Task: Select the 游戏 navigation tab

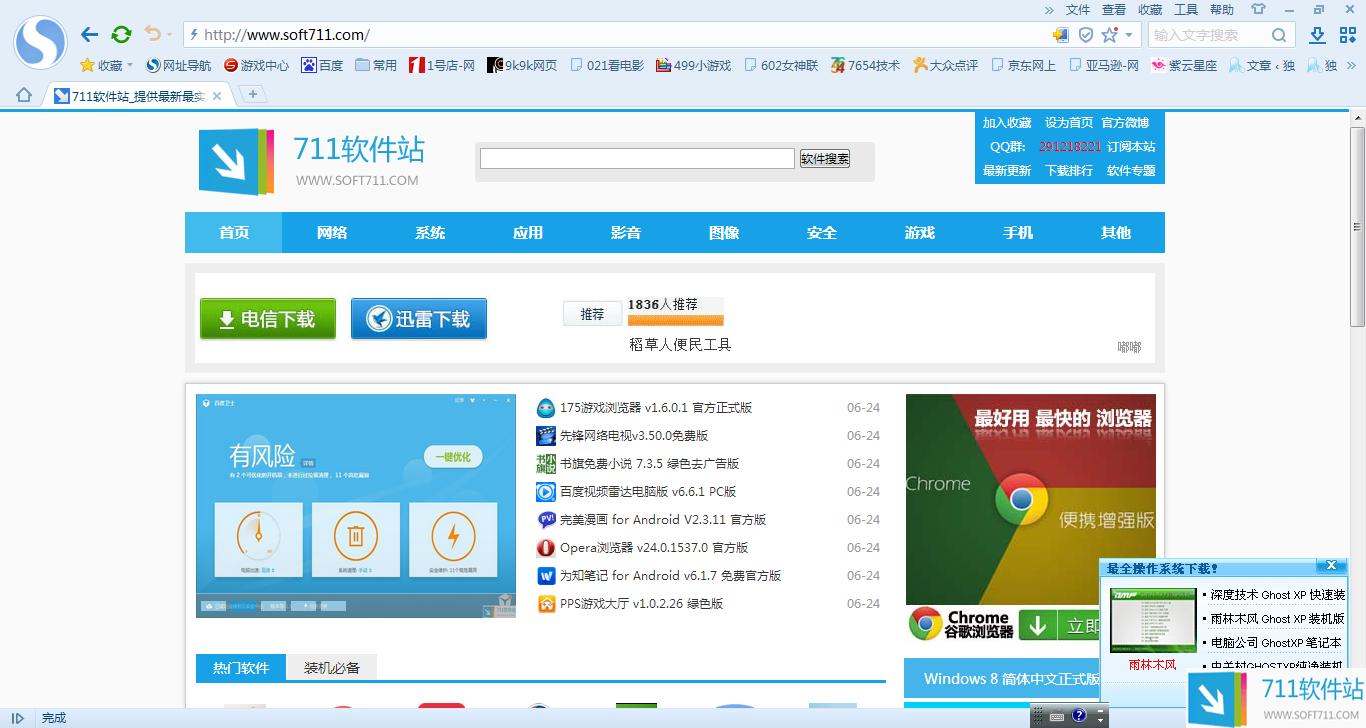Action: click(x=920, y=232)
